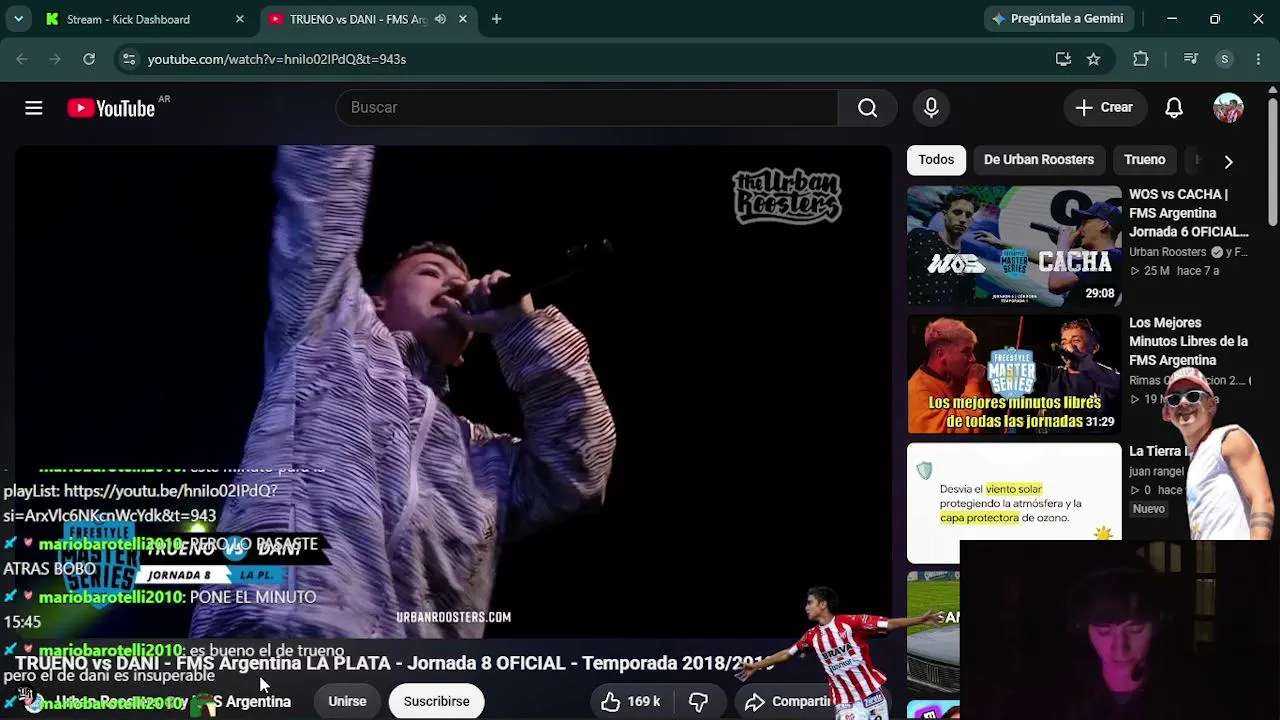1280x720 pixels.
Task: Click the video player to pause
Action: pyautogui.click(x=453, y=390)
